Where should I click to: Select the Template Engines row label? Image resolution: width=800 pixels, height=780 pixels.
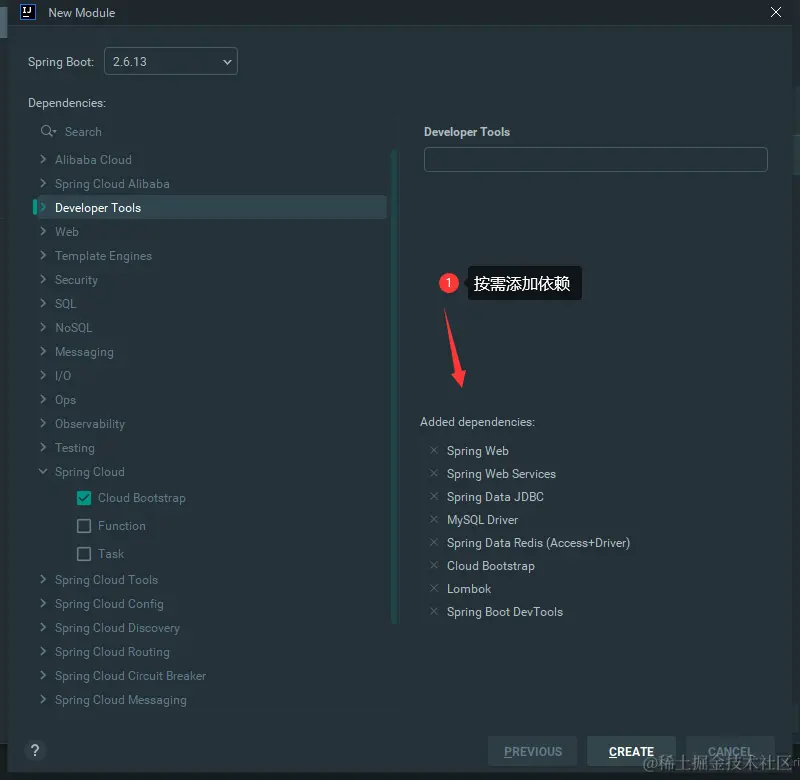[x=103, y=256]
